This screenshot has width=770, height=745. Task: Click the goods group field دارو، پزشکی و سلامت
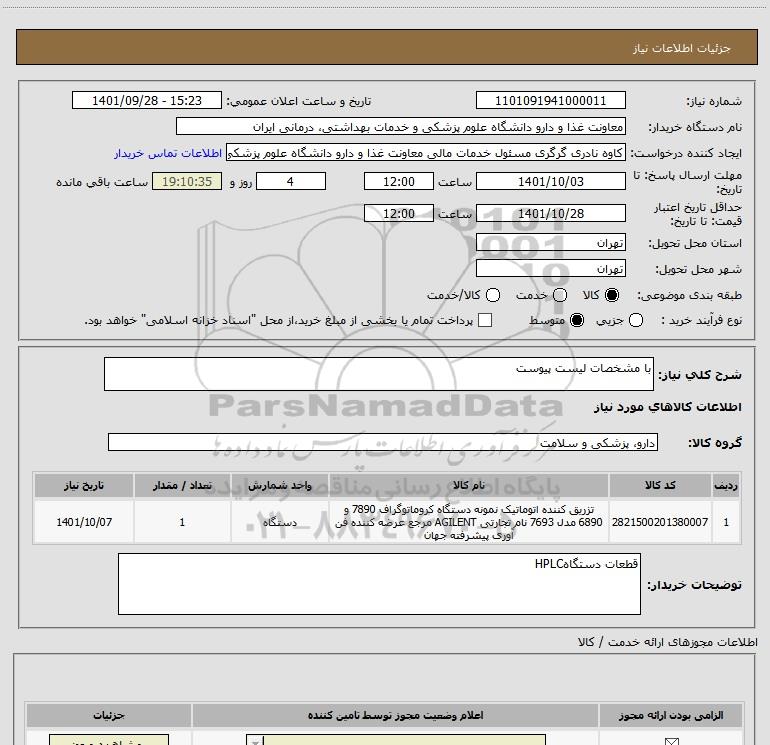(x=383, y=442)
